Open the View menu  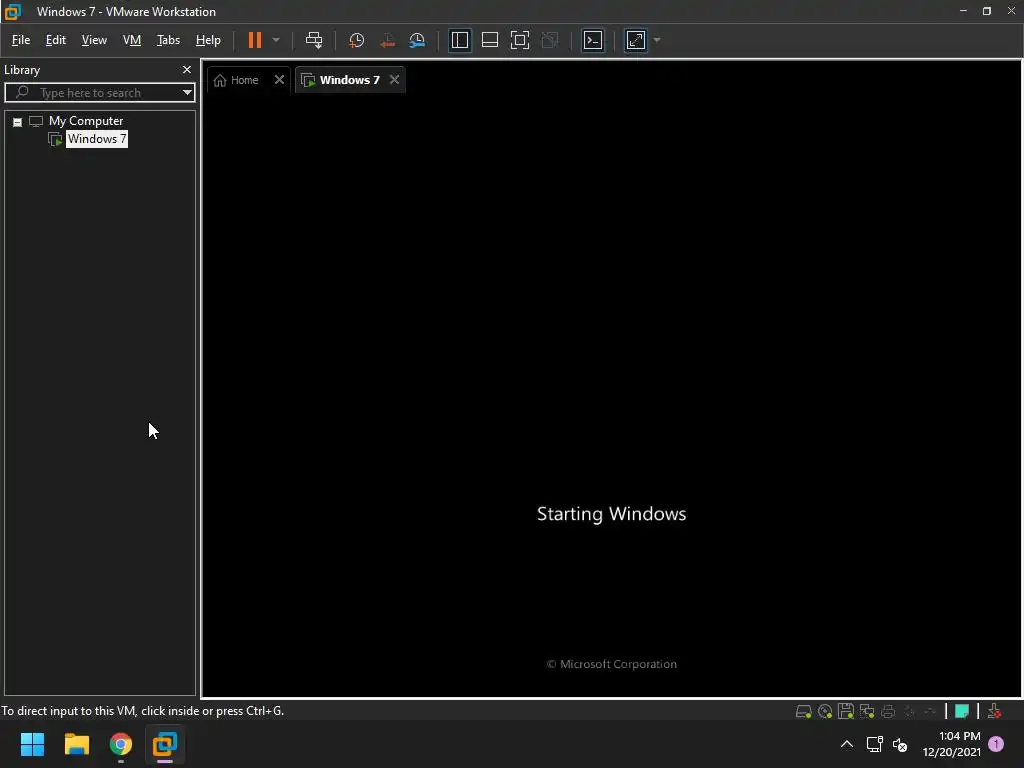(94, 40)
